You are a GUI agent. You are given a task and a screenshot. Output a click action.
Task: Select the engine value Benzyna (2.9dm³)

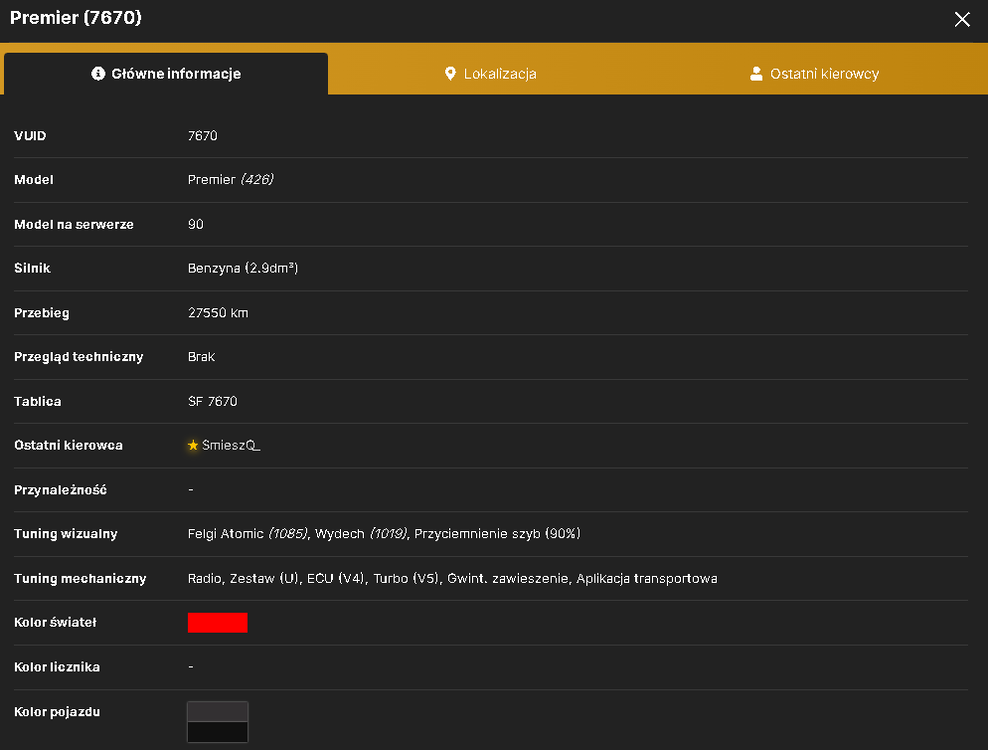[x=243, y=268]
